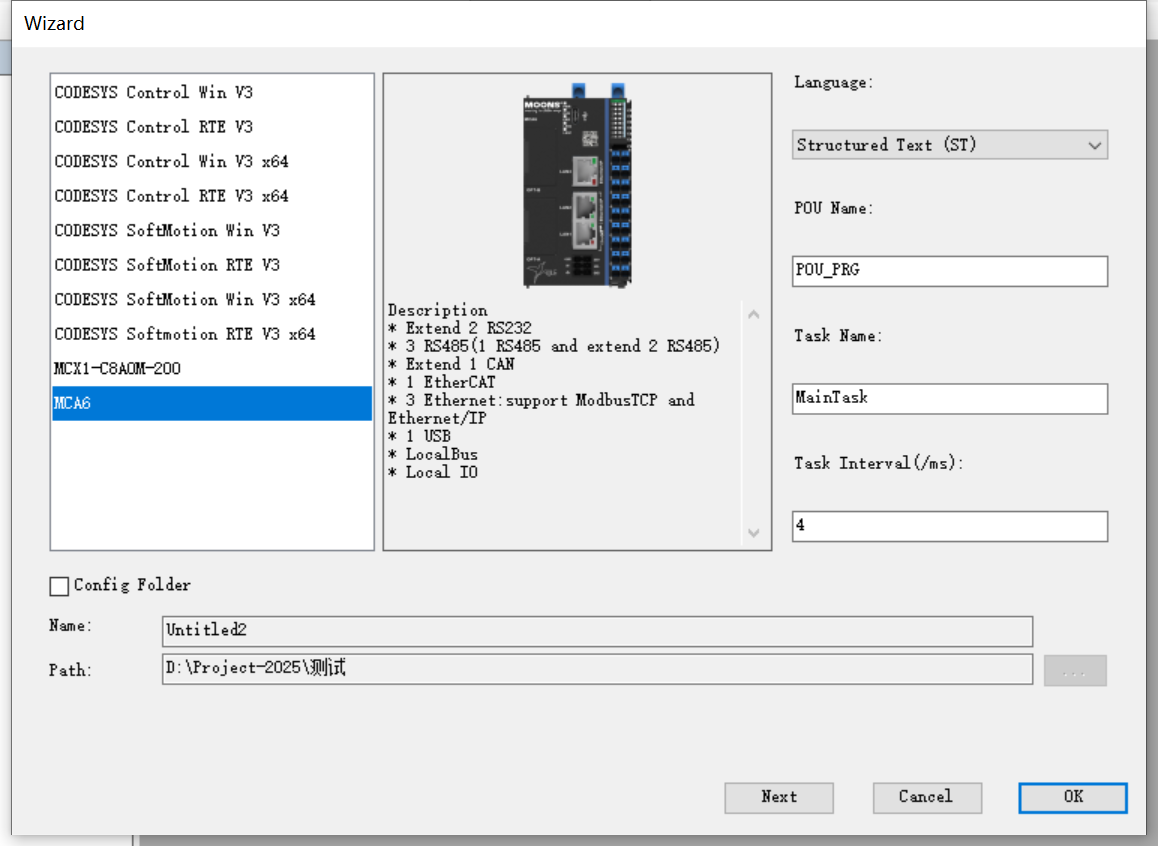Open the path browse ellipsis button
This screenshot has width=1158, height=846.
[x=1075, y=671]
